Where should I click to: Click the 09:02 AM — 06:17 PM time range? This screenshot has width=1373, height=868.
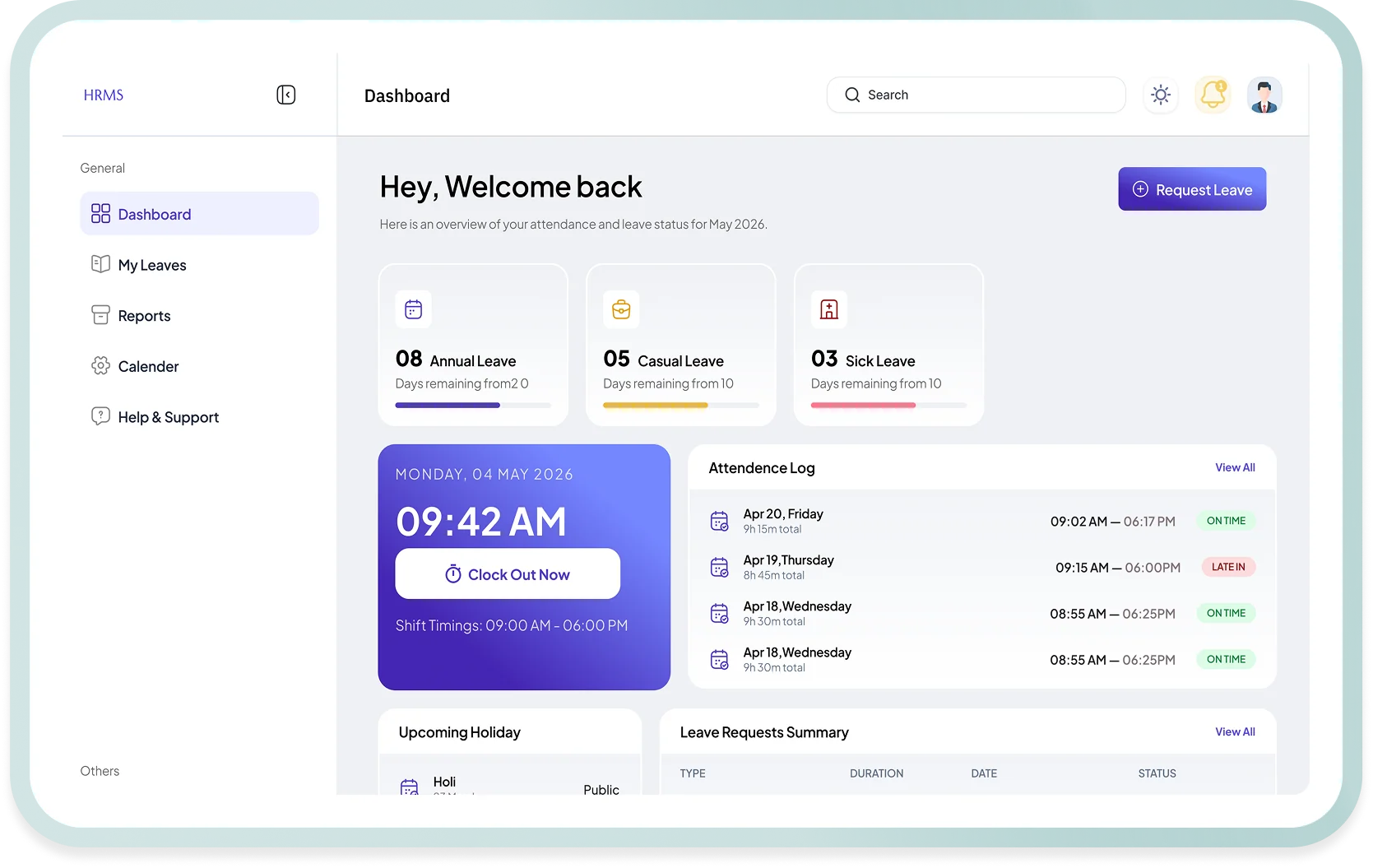click(1112, 522)
